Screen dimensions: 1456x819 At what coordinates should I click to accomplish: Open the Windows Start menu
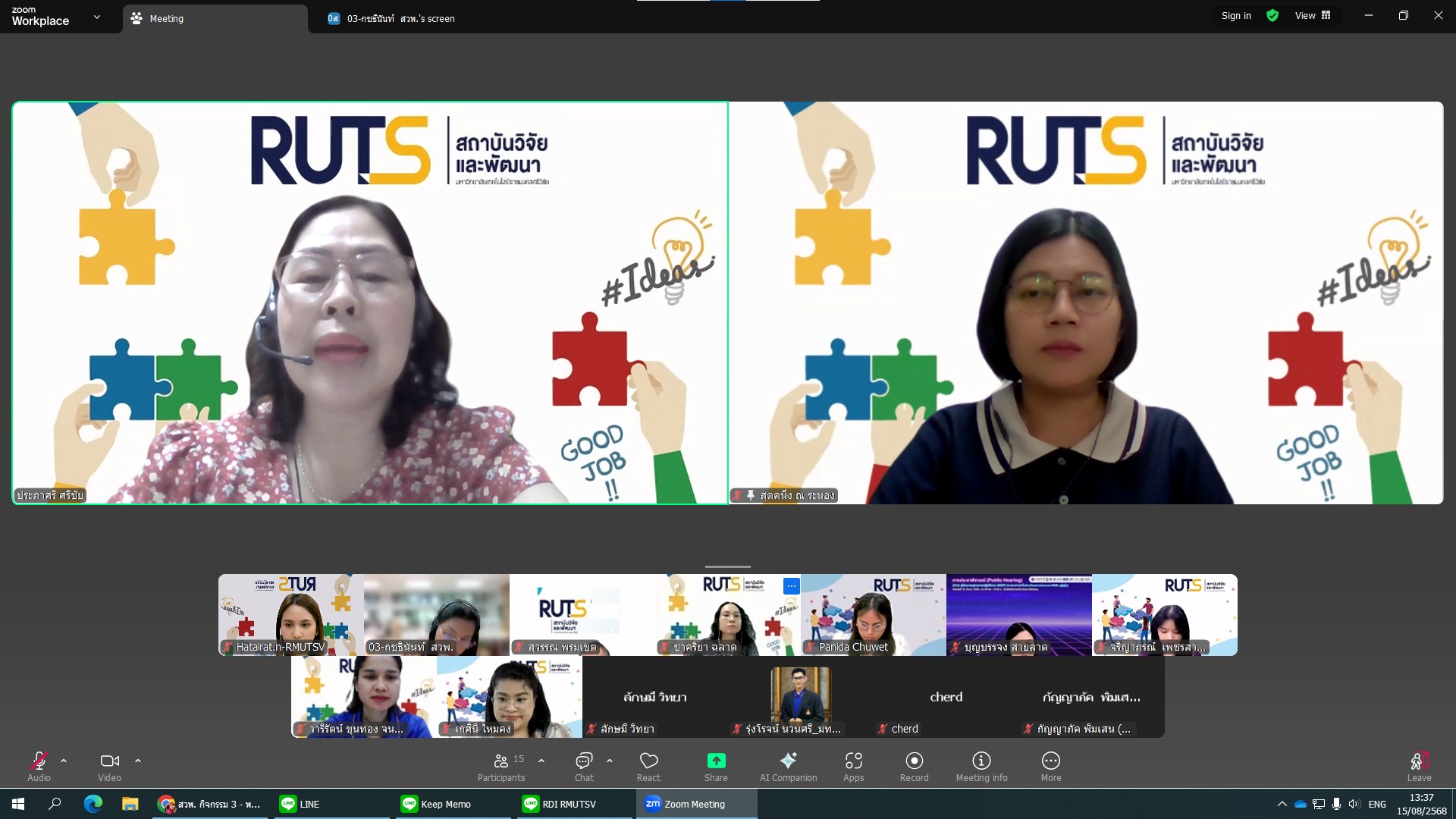(18, 804)
